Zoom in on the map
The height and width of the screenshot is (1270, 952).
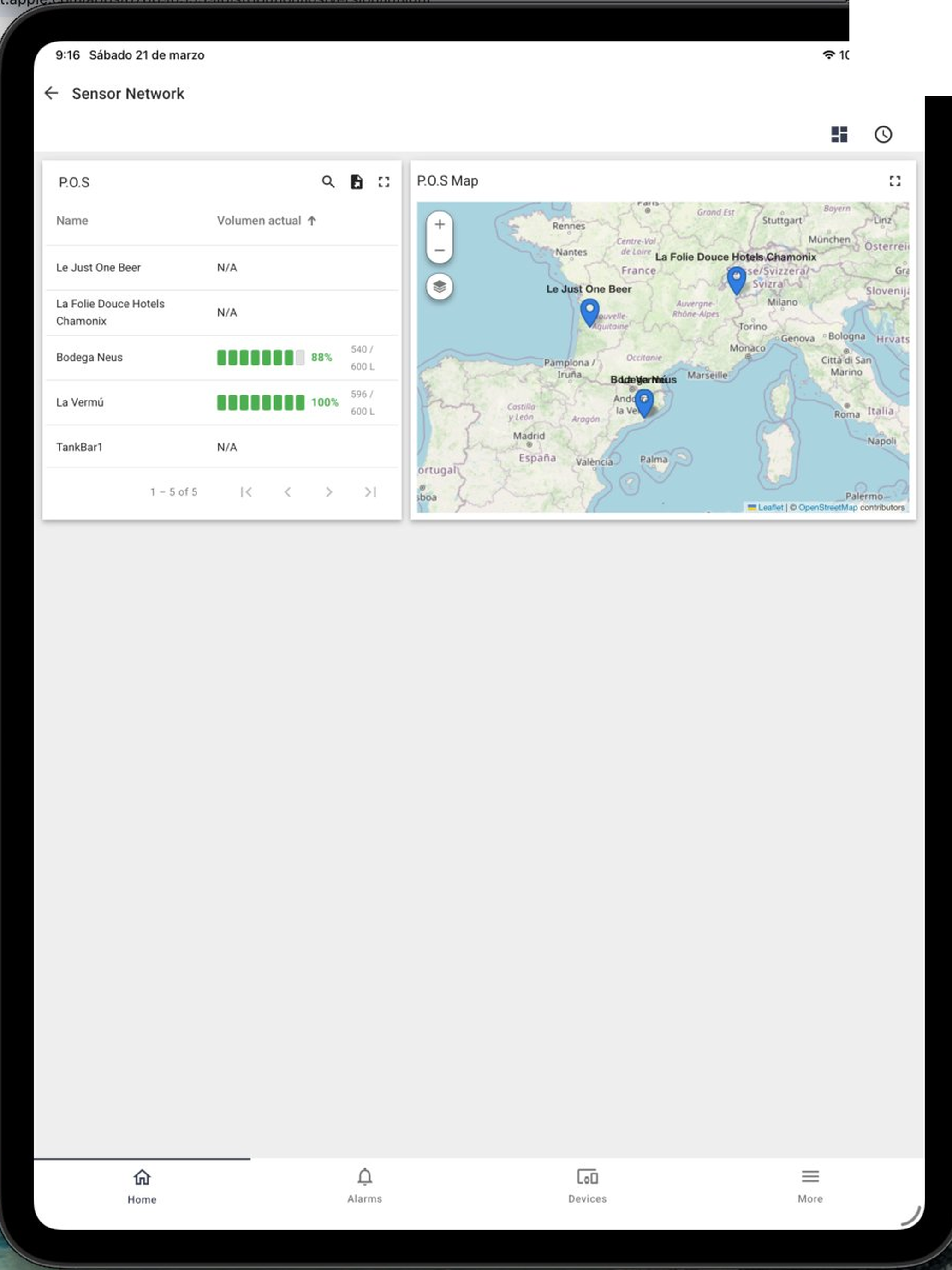pyautogui.click(x=440, y=224)
